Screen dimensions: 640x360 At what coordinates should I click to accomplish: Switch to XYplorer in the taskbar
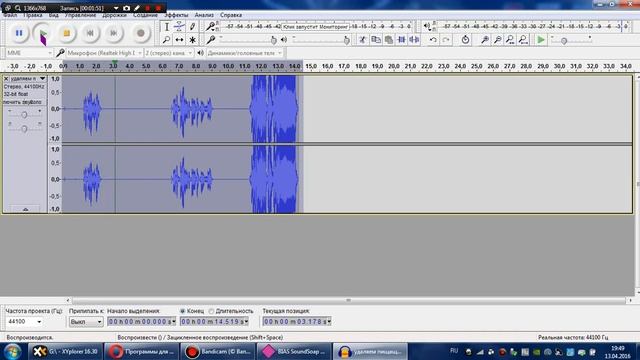coord(65,351)
